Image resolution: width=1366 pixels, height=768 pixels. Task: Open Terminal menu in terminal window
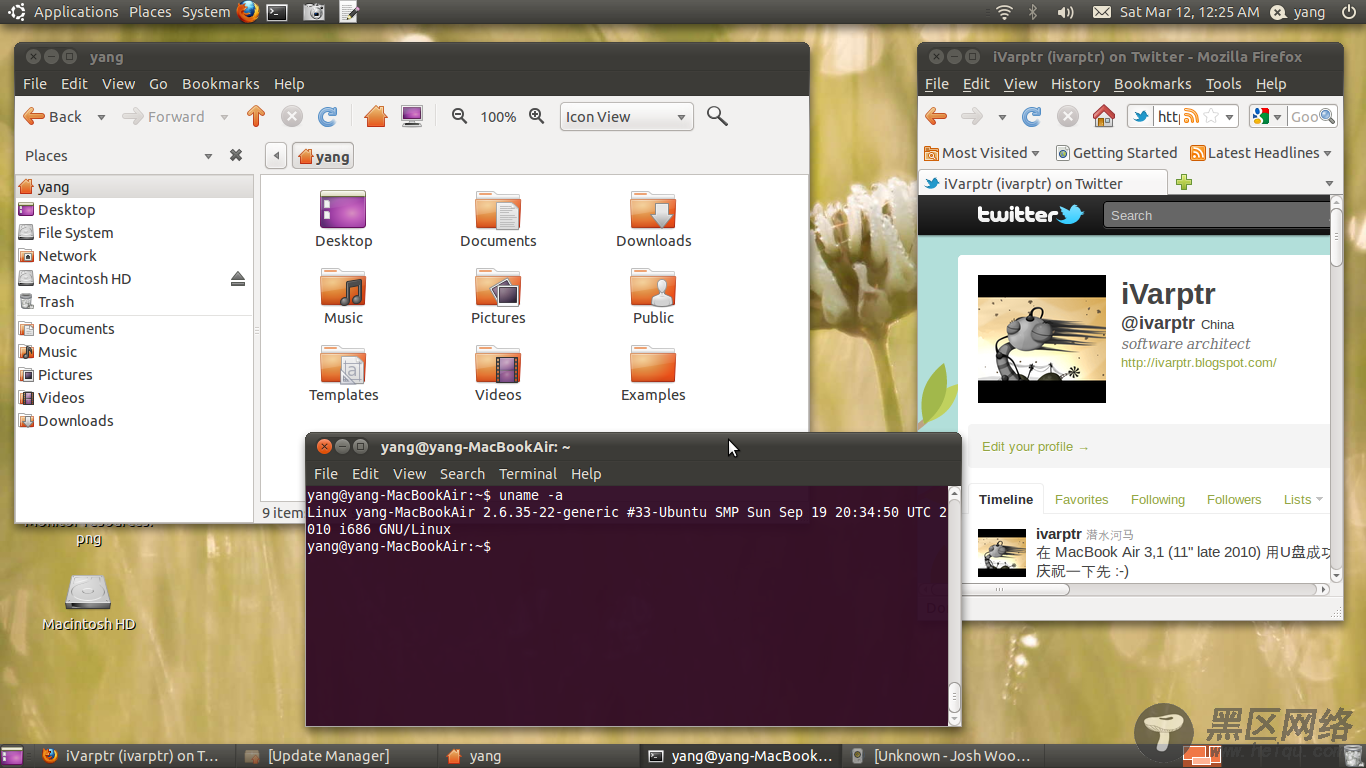click(x=528, y=474)
